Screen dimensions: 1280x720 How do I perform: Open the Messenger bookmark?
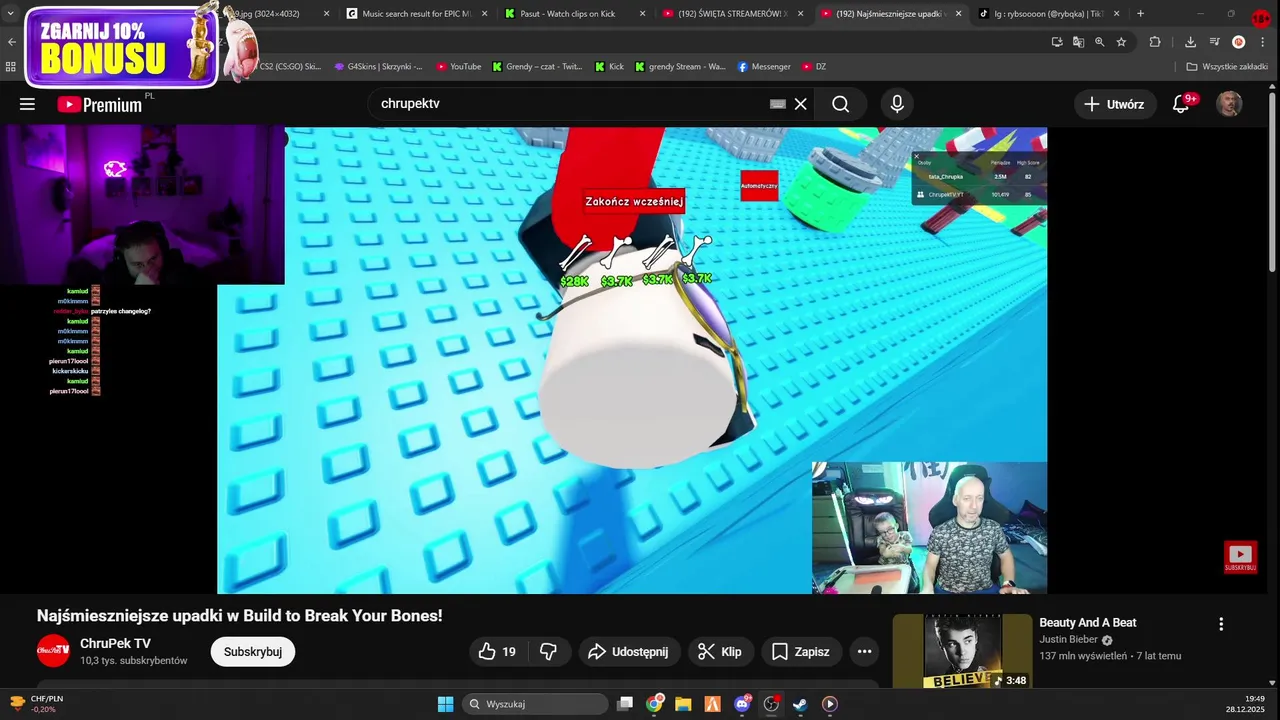[764, 67]
